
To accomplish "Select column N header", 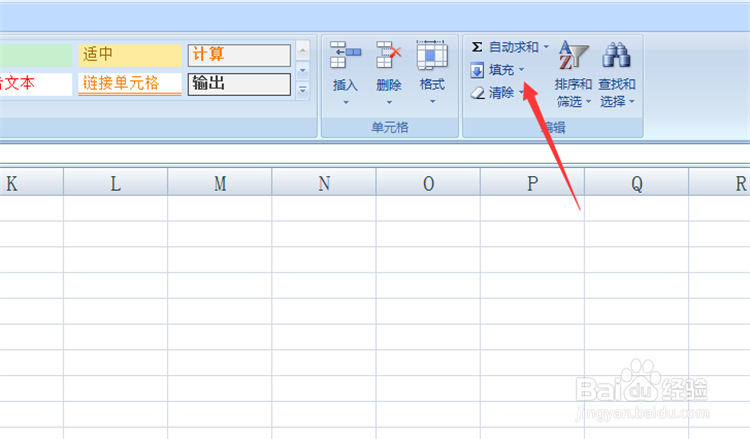I will point(324,182).
